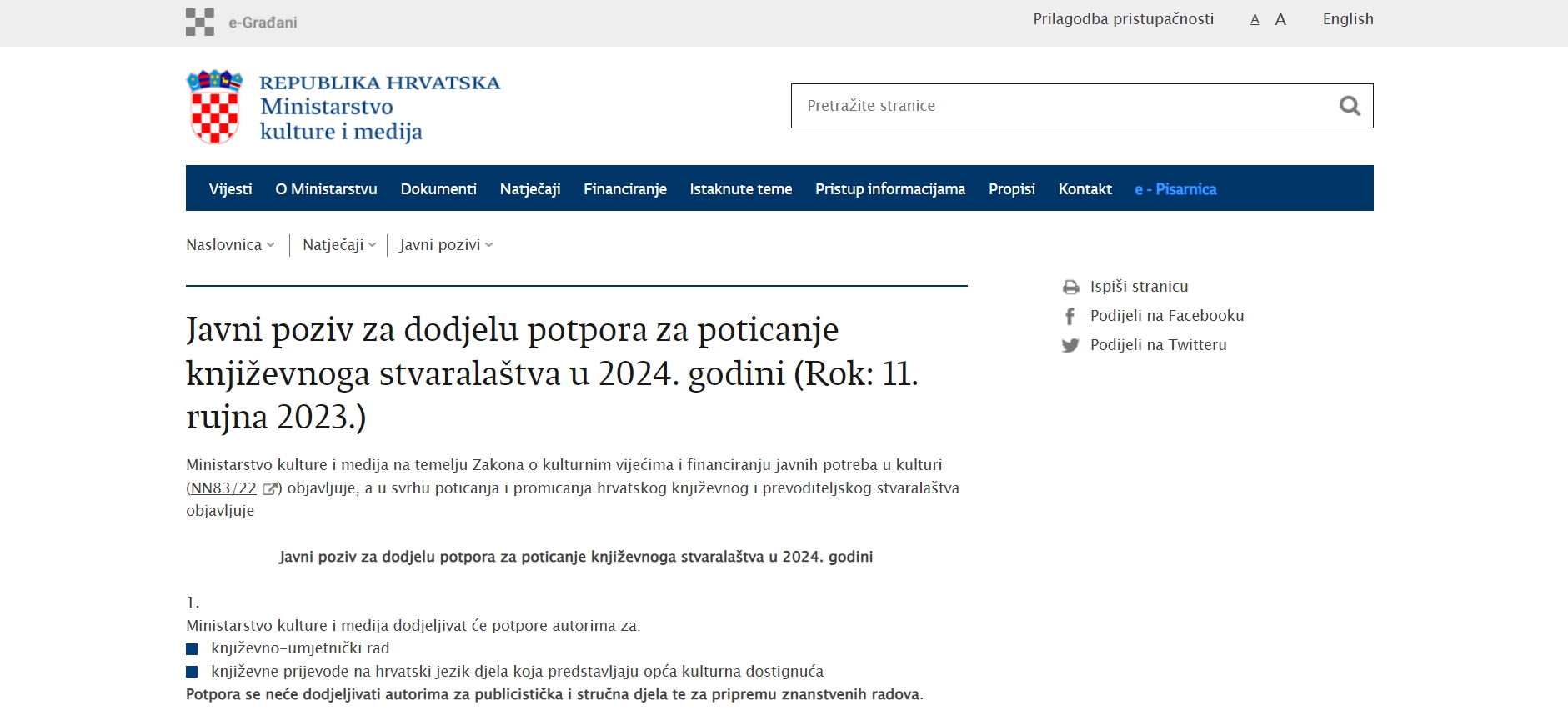
Task: Click the printer icon for Ispiši stranicu
Action: [x=1070, y=288]
